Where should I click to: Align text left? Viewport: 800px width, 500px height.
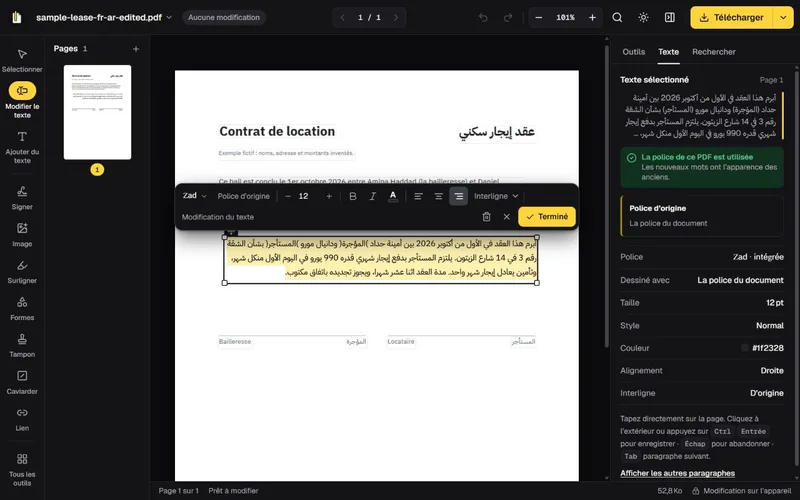(418, 196)
